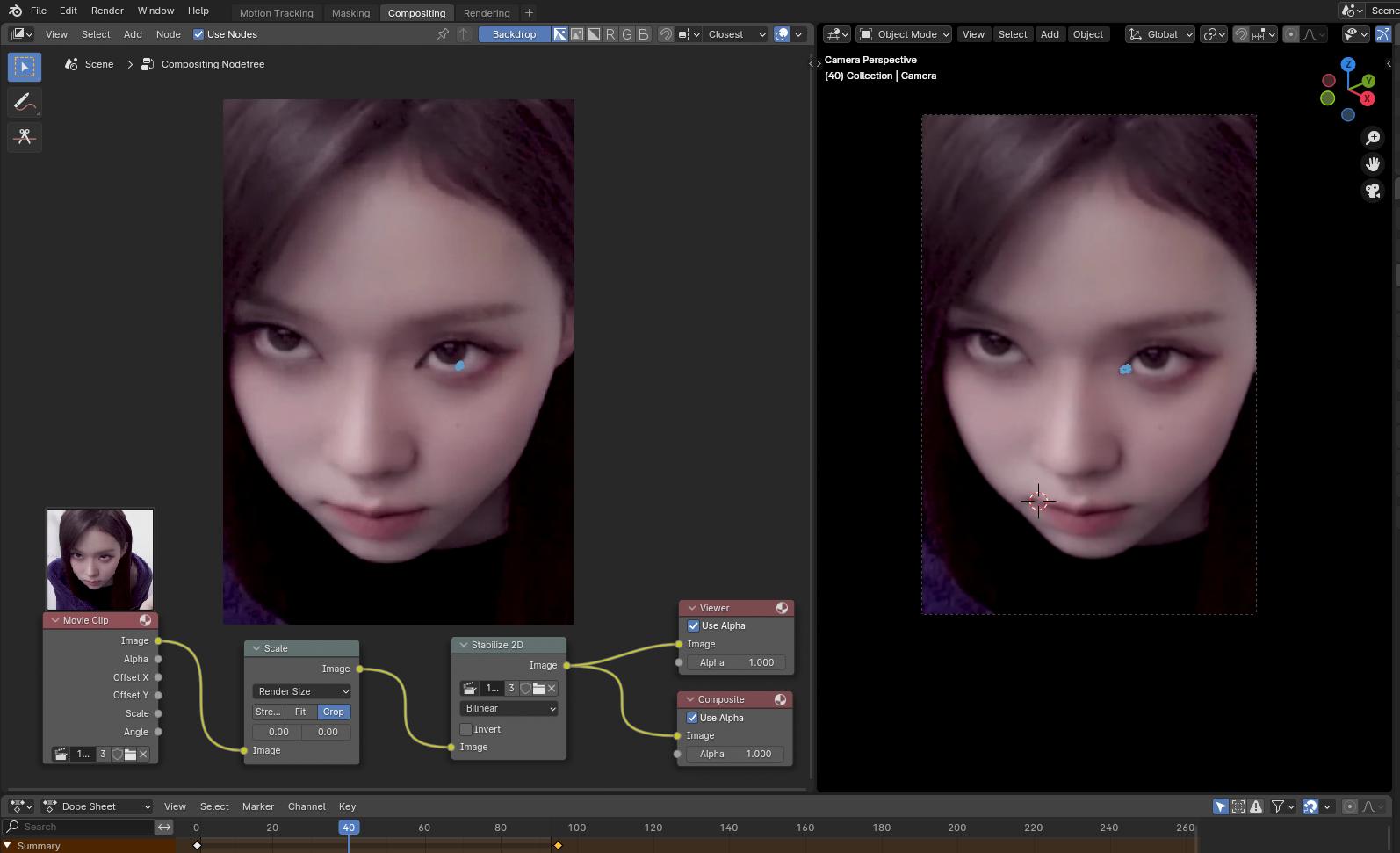The image size is (1400, 853).
Task: Toggle dope sheet snapping magnet icon
Action: tap(1310, 806)
